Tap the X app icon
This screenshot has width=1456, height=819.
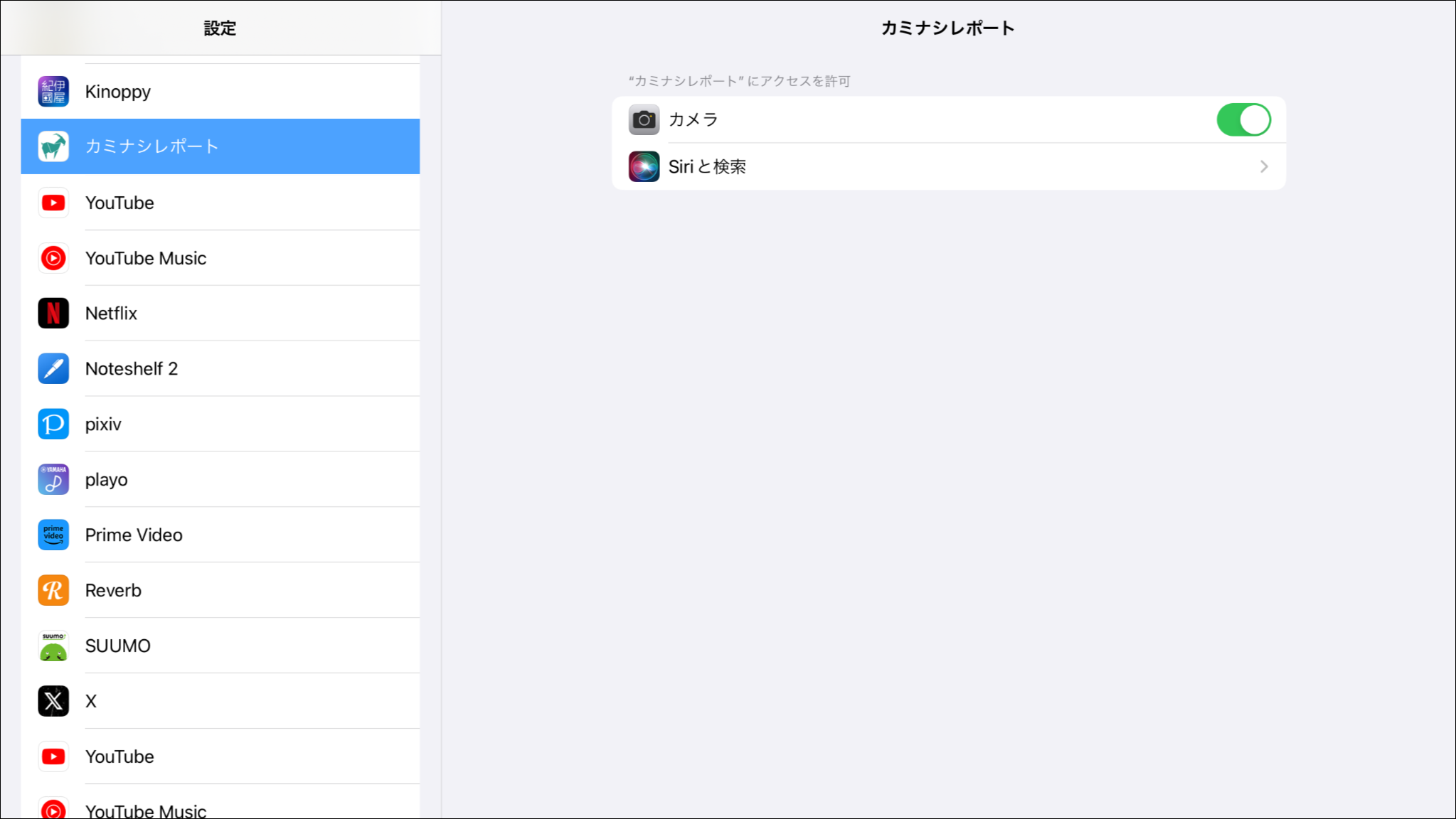[53, 701]
